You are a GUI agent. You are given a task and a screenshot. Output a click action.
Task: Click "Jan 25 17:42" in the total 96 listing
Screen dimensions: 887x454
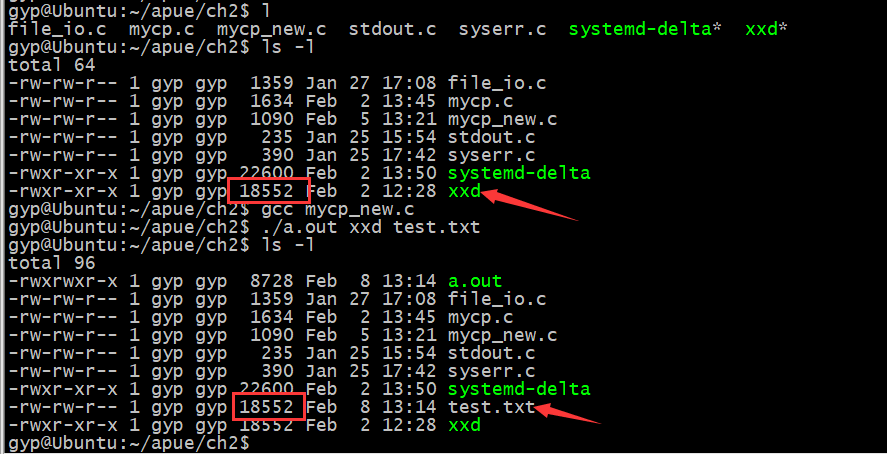pyautogui.click(x=371, y=371)
